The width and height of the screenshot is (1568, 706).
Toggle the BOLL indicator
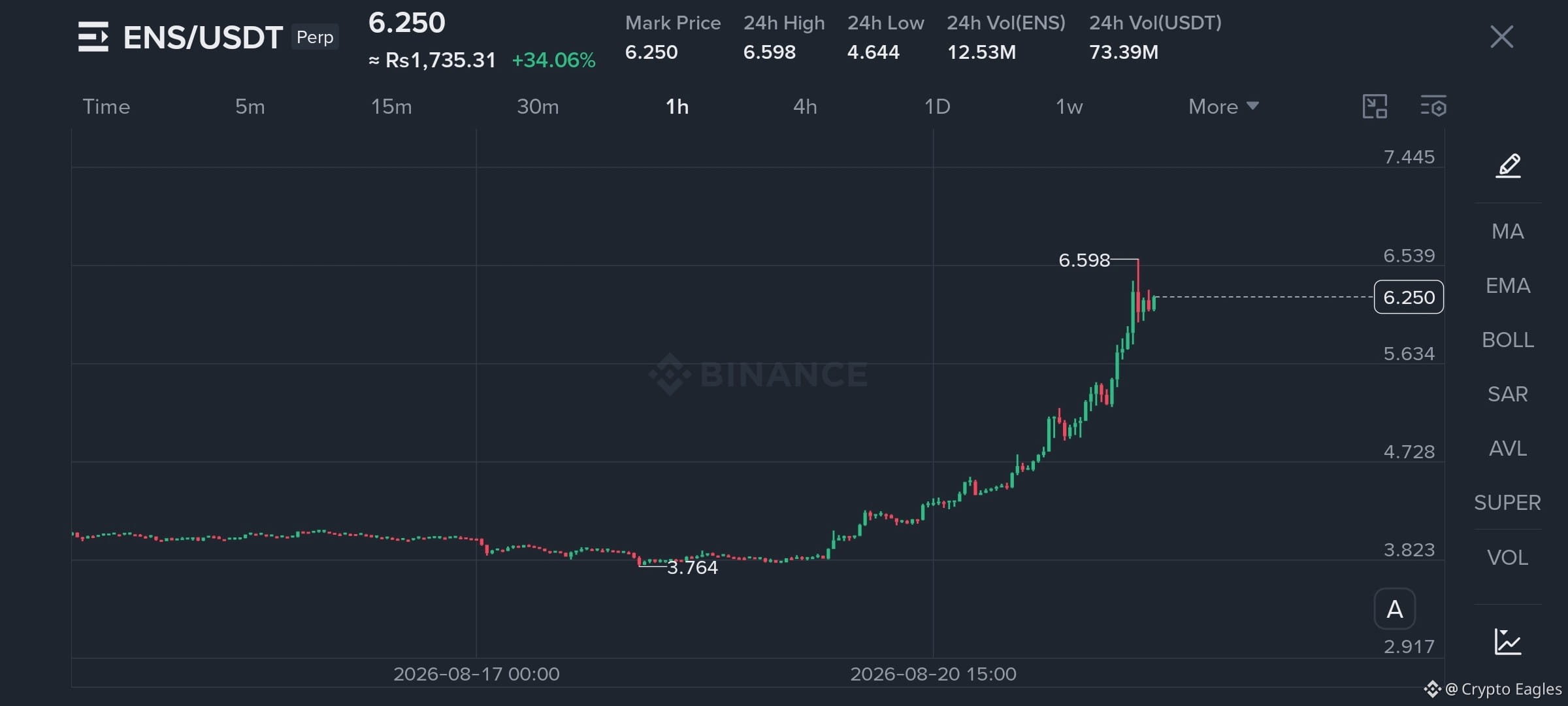[x=1508, y=339]
